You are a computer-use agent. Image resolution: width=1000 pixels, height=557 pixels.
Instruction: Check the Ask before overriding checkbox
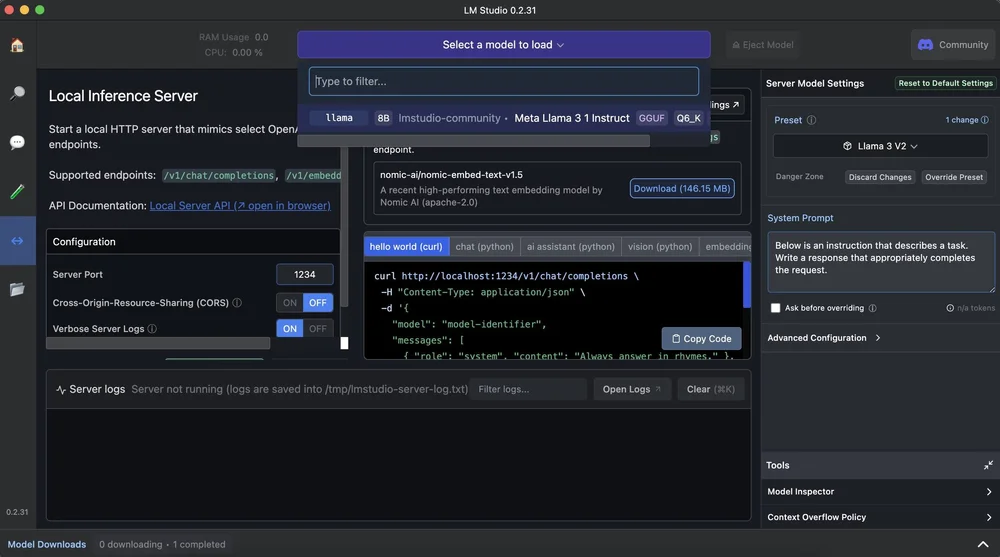776,308
